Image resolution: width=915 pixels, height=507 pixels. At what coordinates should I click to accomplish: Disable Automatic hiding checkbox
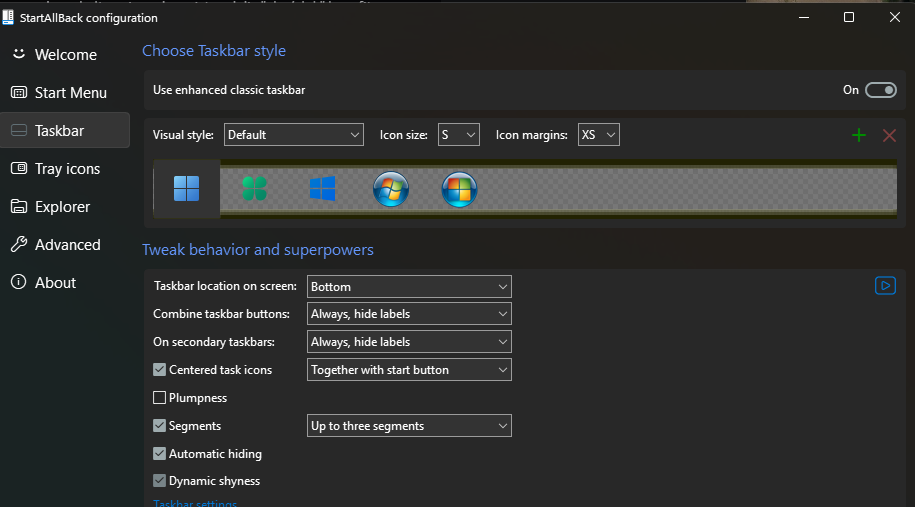pos(159,453)
